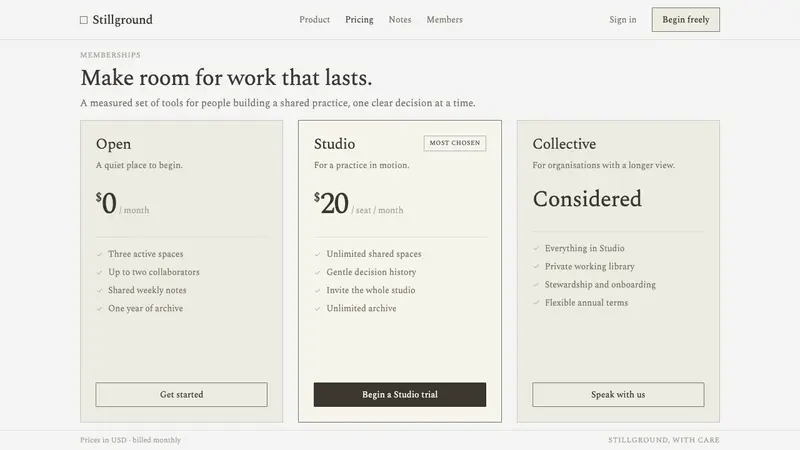The image size is (800, 450).
Task: Open the Product menu item
Action: pyautogui.click(x=314, y=19)
